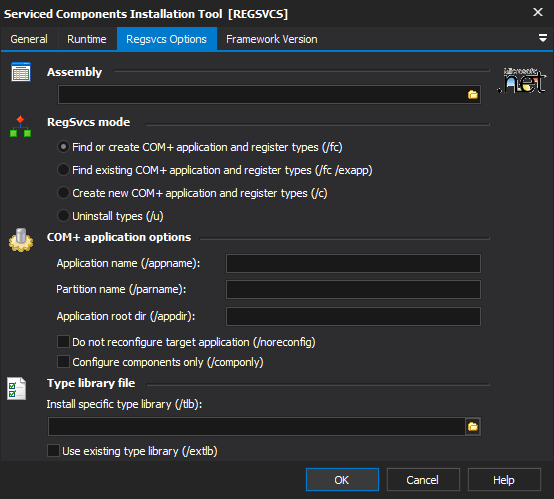Browse for assembly file folder icon
This screenshot has width=554, height=499.
473,94
